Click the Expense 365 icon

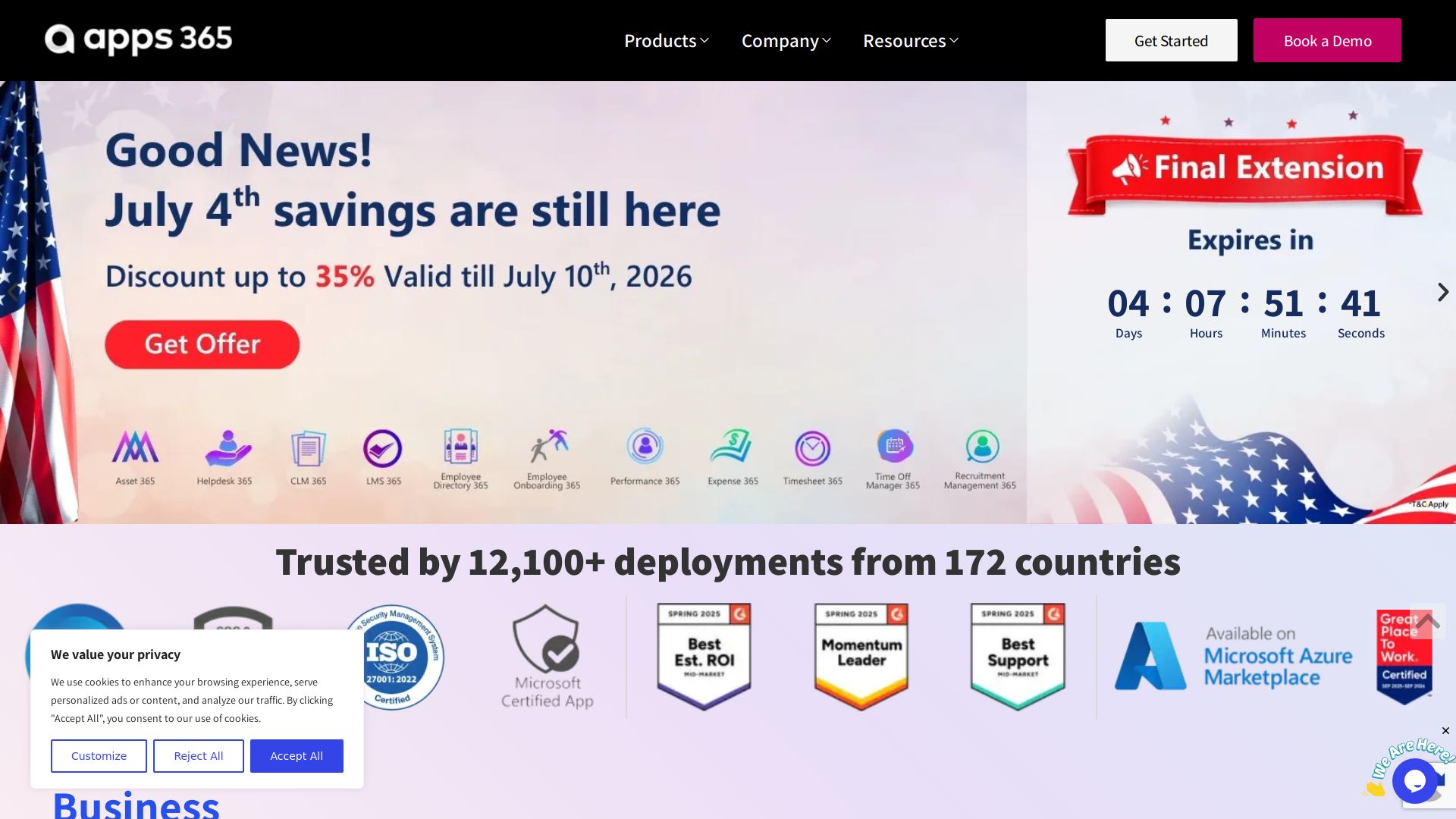731,446
